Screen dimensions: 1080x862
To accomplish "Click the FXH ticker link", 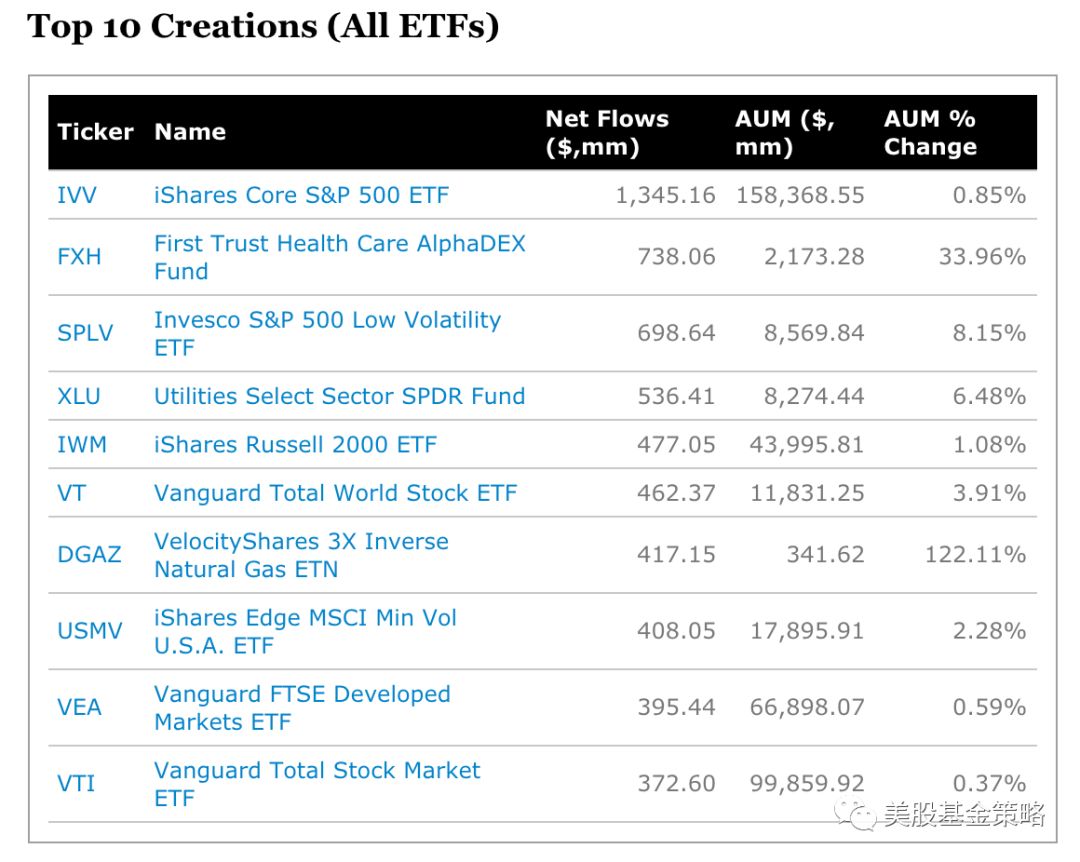I will [79, 257].
